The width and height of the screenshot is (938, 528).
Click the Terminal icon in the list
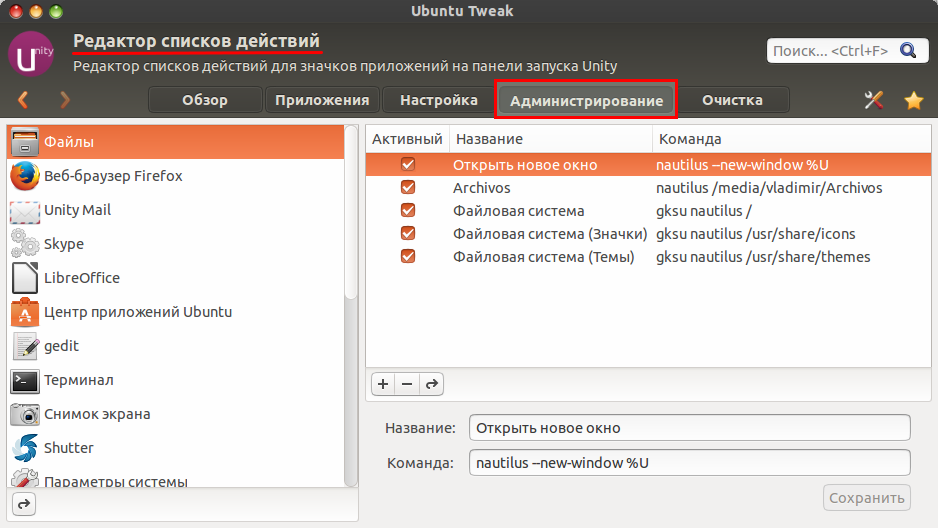[x=25, y=380]
